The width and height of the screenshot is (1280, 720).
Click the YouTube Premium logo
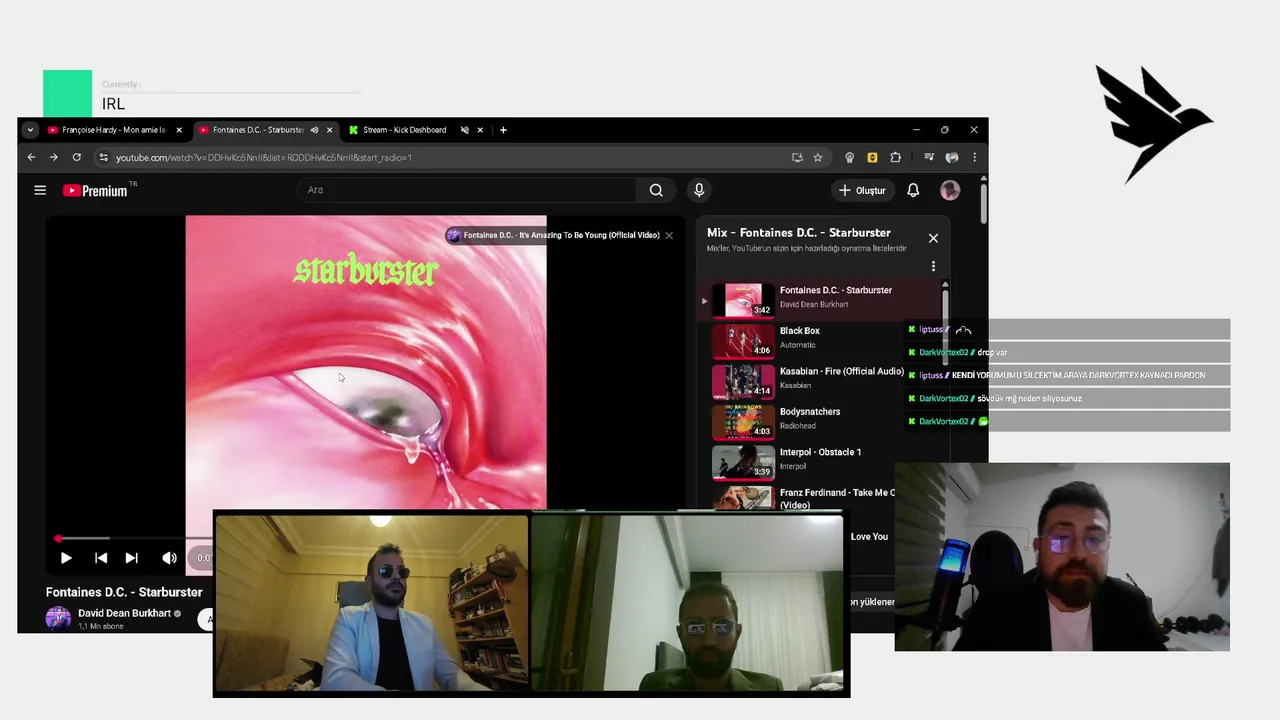pyautogui.click(x=96, y=190)
